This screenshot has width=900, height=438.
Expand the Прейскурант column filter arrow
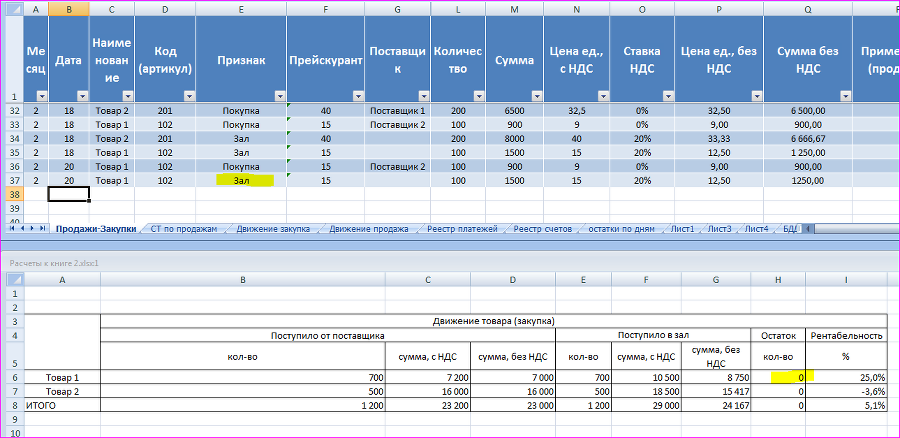tap(358, 96)
